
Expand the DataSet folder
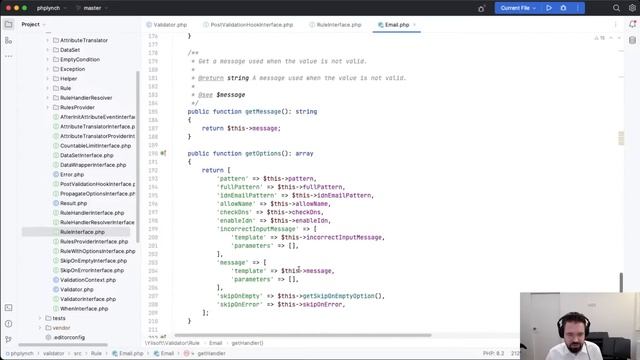point(47,50)
